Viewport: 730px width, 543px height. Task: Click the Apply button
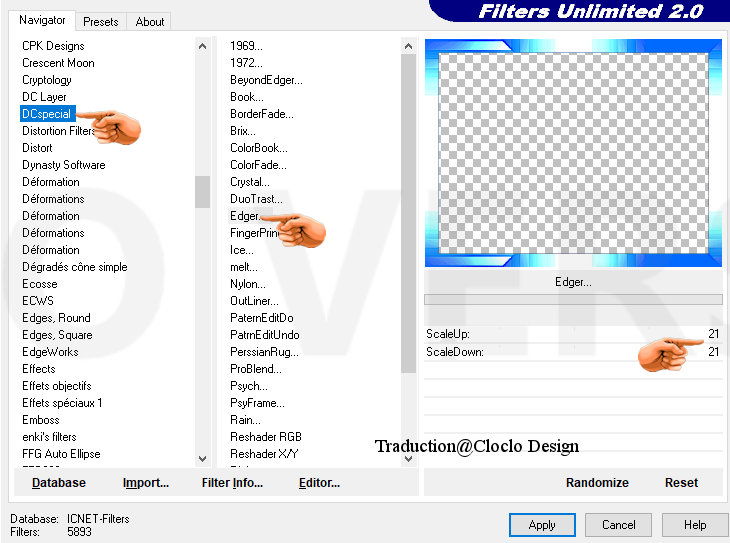click(x=542, y=525)
